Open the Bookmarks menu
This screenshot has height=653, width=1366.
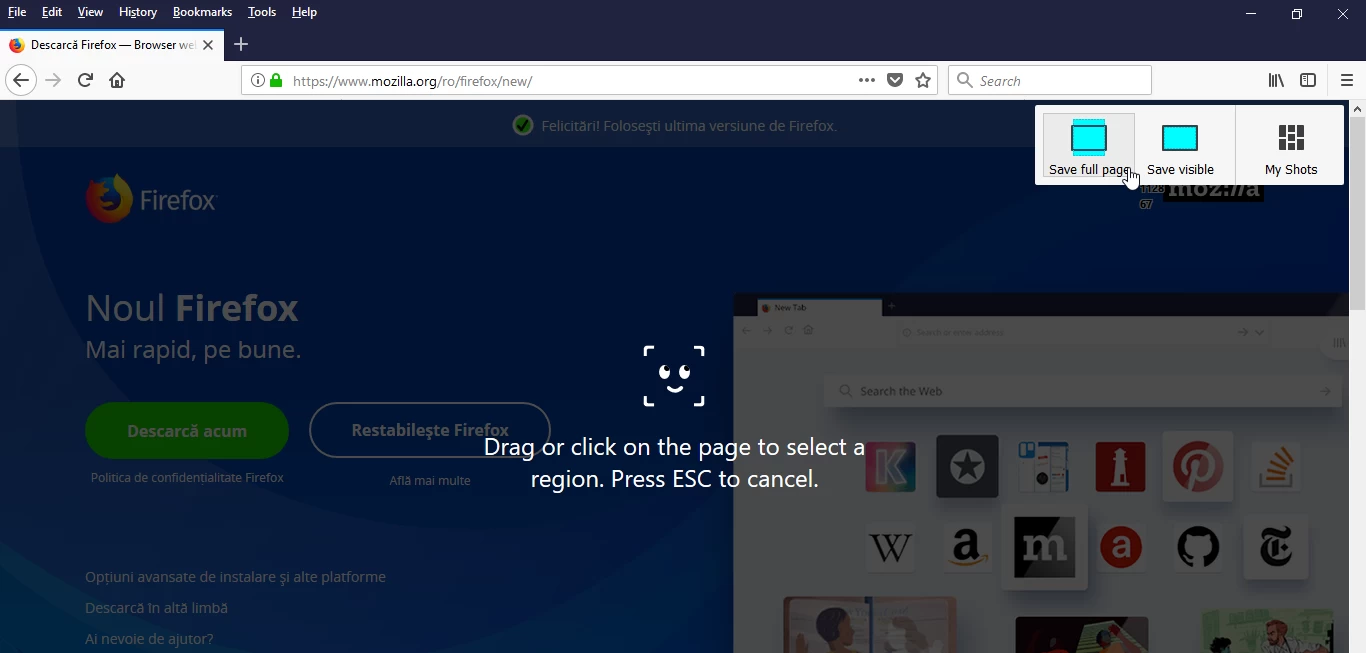[x=202, y=12]
